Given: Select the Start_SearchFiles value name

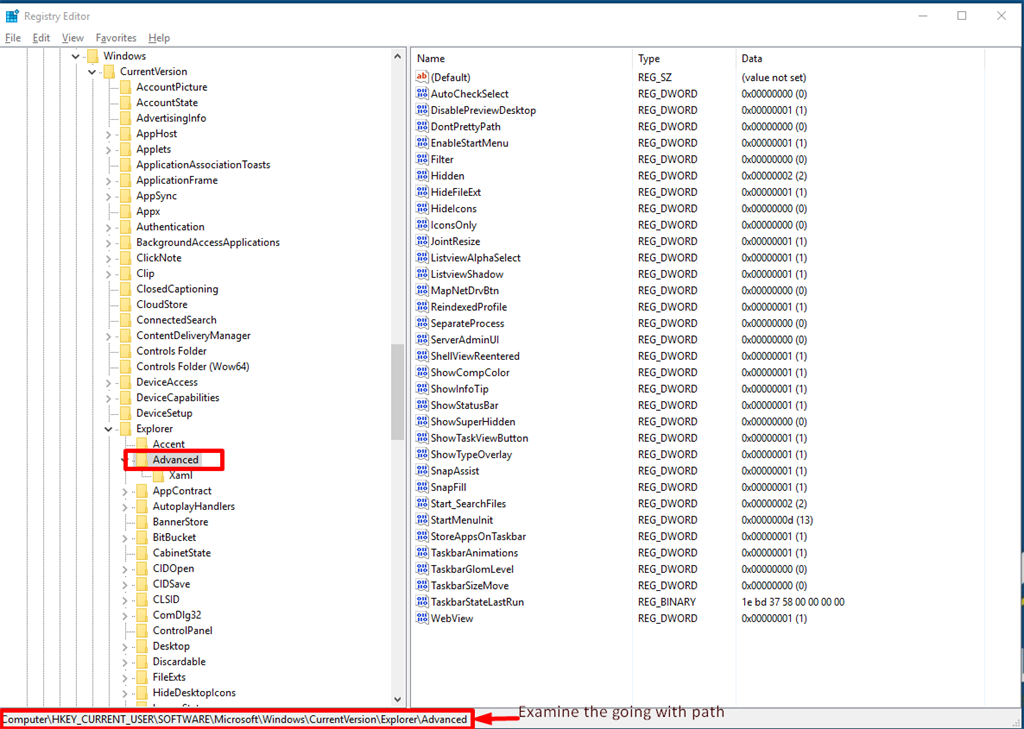Looking at the screenshot, I should 468,504.
